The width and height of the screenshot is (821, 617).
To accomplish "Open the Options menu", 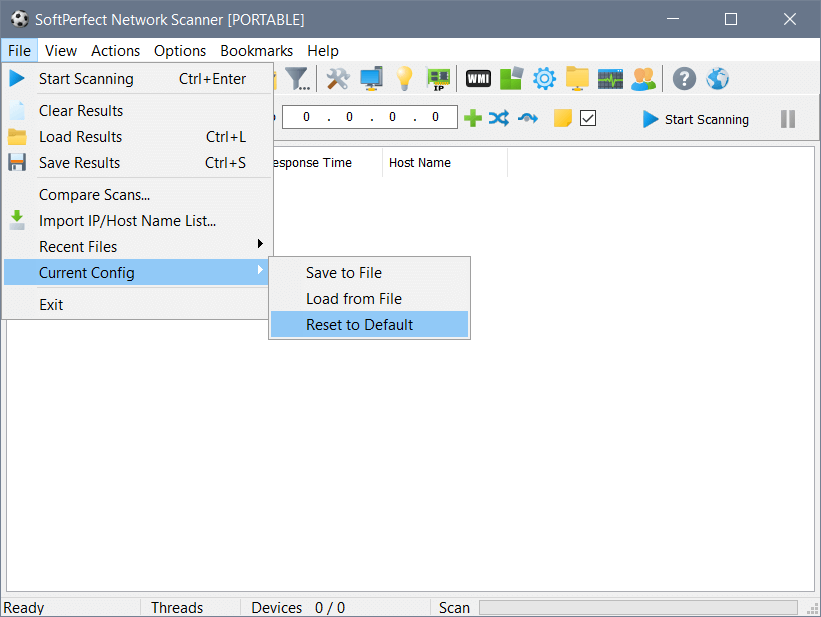I will [180, 51].
